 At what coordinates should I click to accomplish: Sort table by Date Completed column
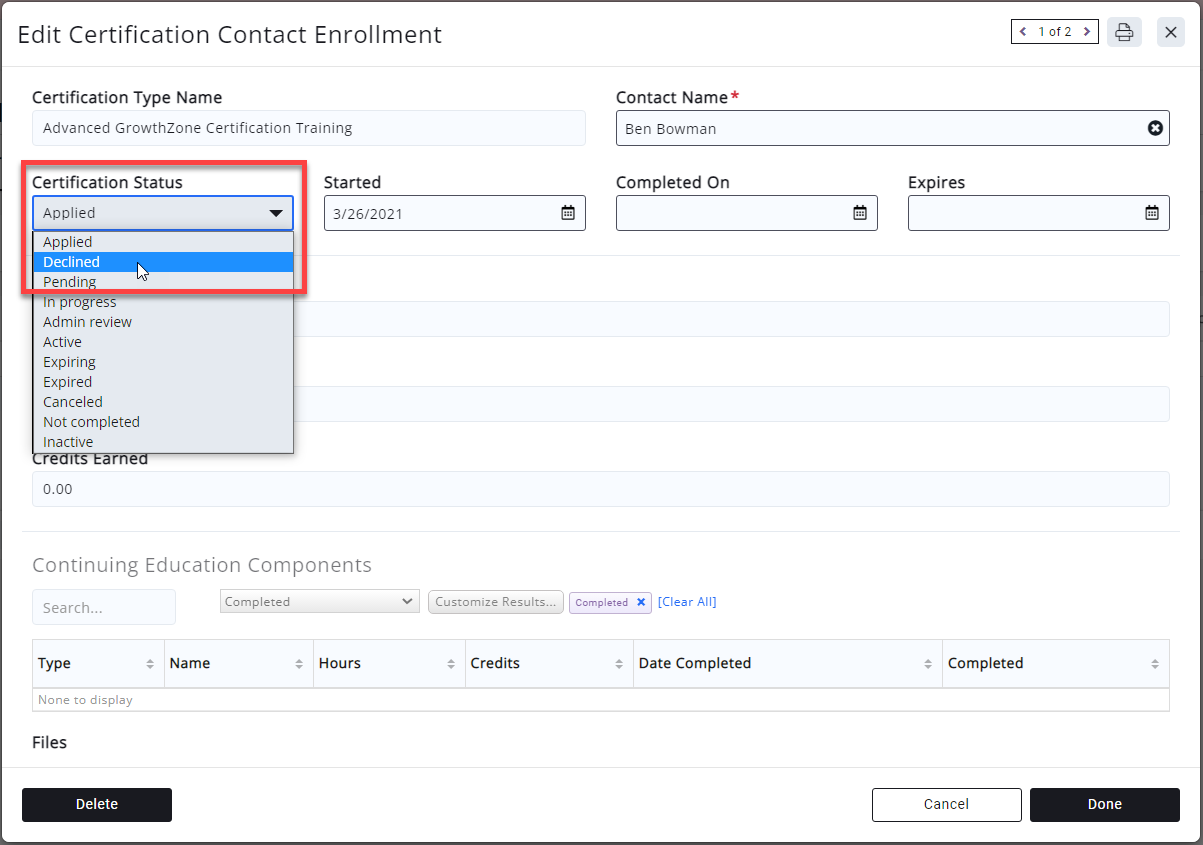point(927,664)
